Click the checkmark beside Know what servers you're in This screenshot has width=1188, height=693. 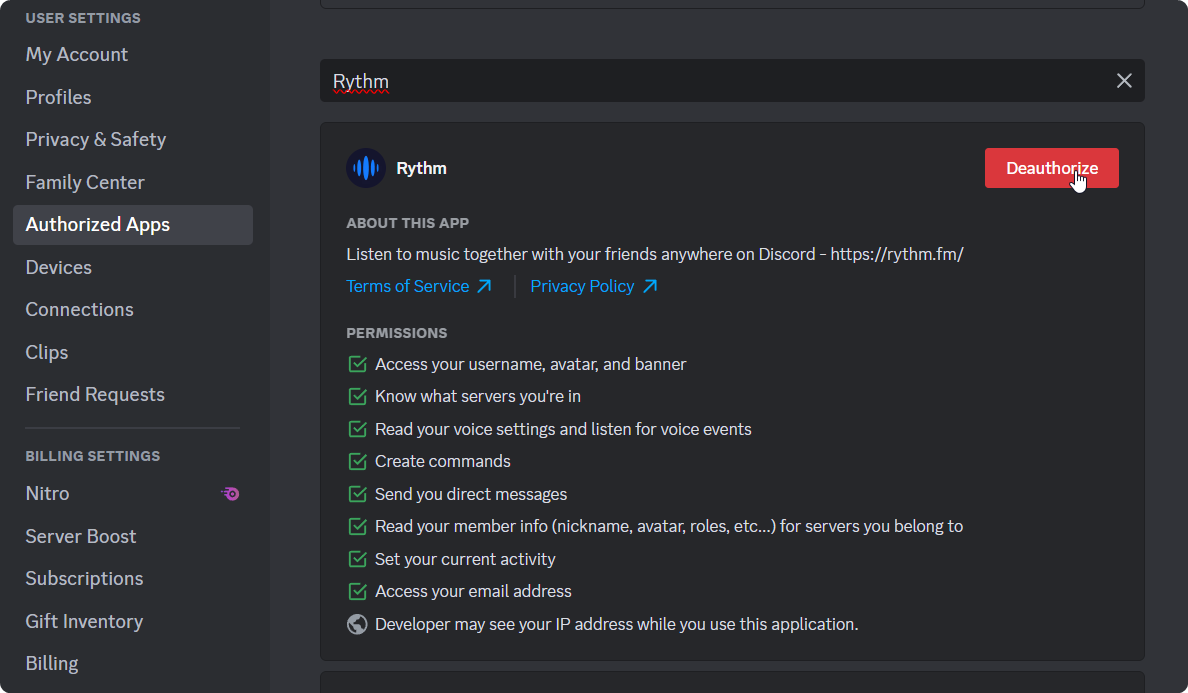tap(357, 396)
